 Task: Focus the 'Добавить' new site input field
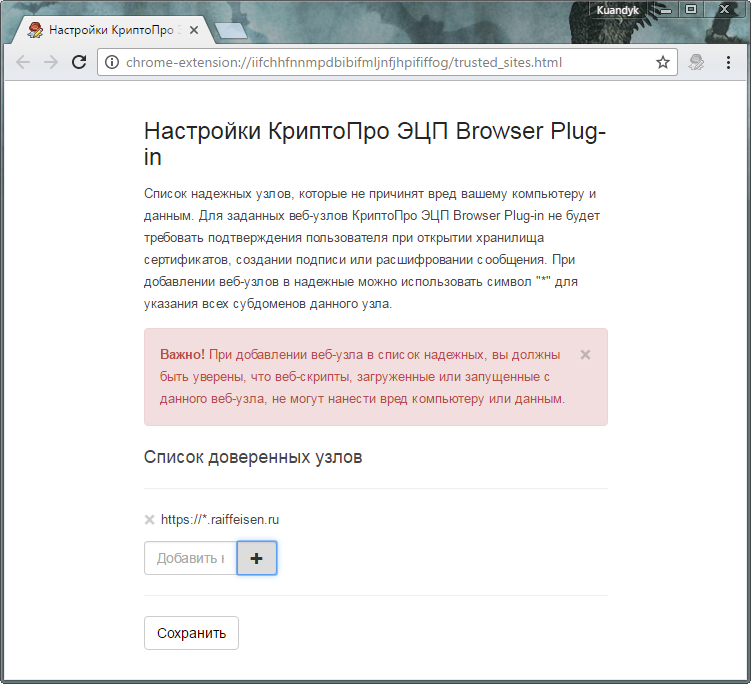(x=190, y=558)
